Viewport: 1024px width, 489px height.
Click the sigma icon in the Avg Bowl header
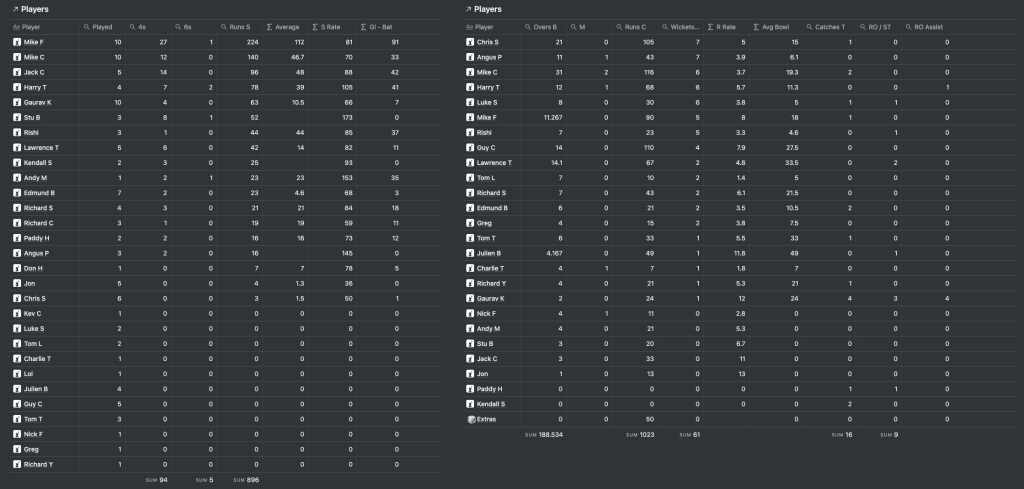[x=755, y=27]
